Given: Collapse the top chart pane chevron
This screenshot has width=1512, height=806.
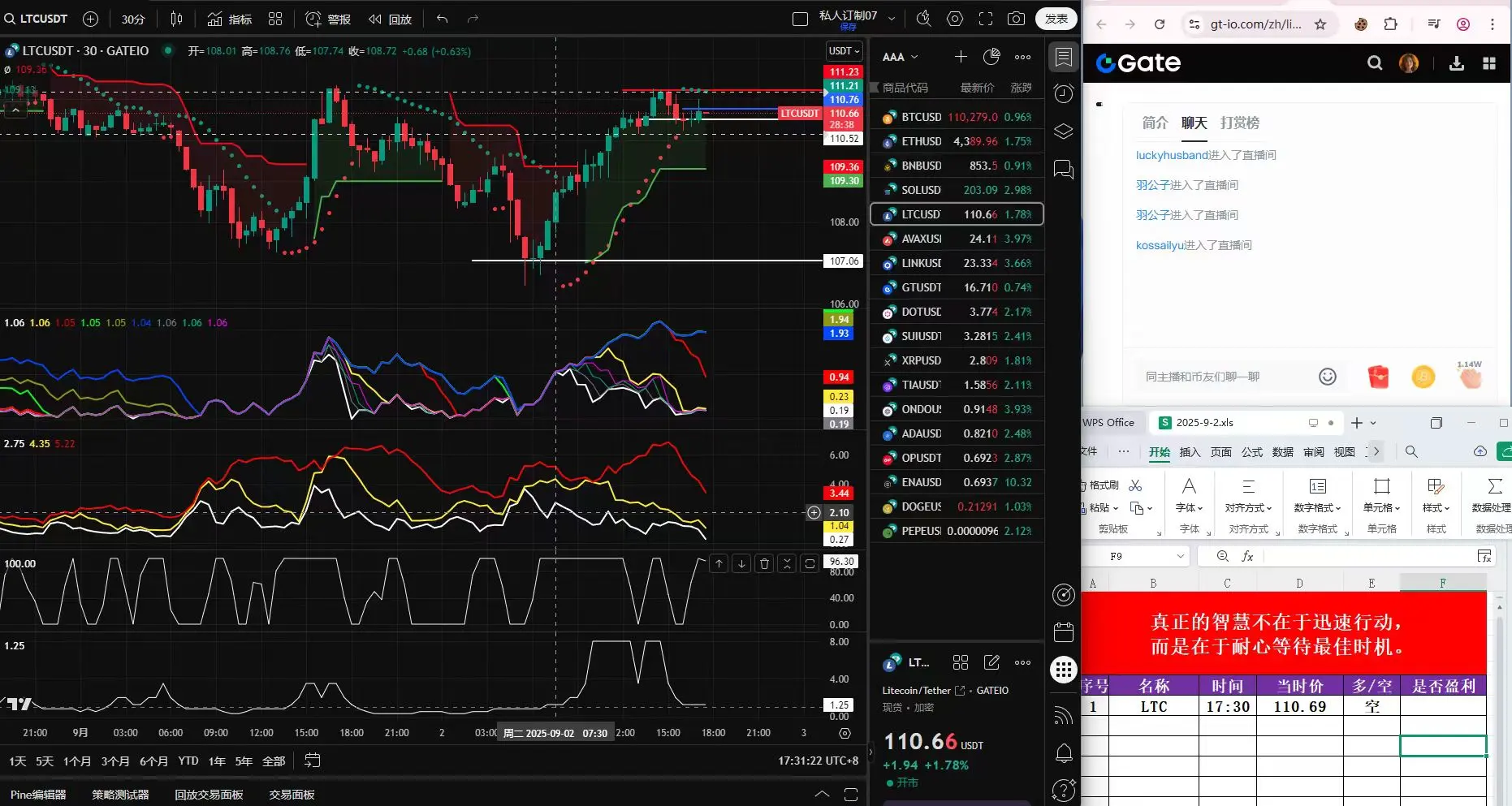Looking at the screenshot, I should 15,110.
